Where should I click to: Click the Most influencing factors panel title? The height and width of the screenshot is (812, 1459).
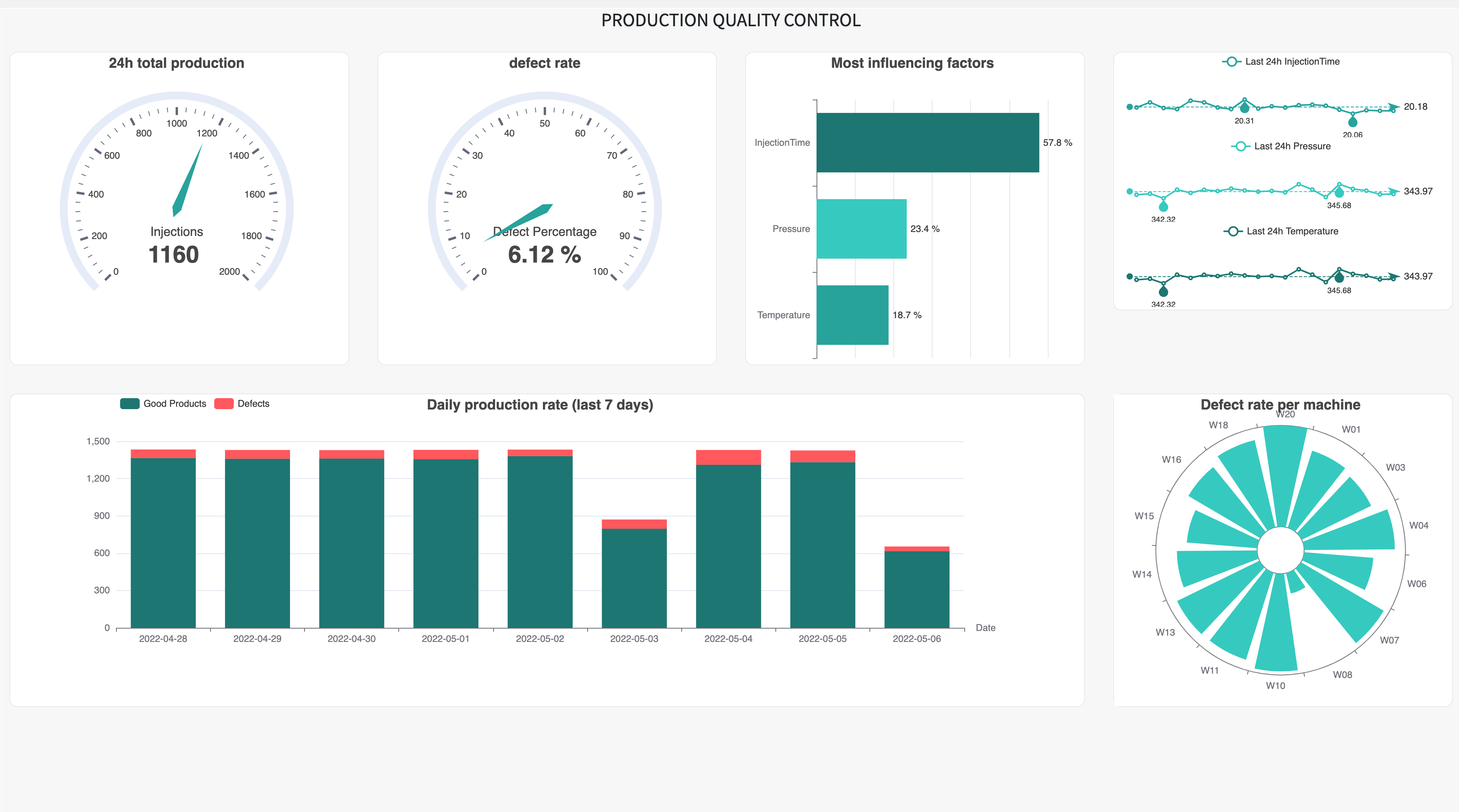tap(913, 63)
